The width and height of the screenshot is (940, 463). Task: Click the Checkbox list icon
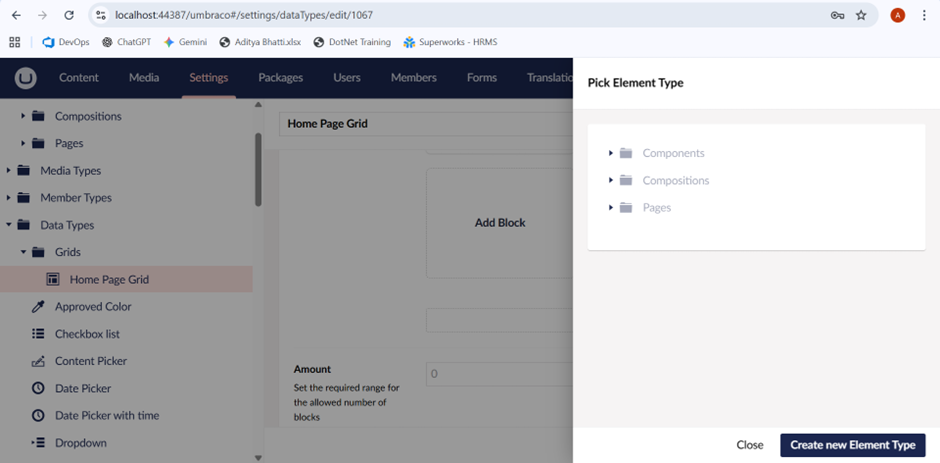pos(38,334)
